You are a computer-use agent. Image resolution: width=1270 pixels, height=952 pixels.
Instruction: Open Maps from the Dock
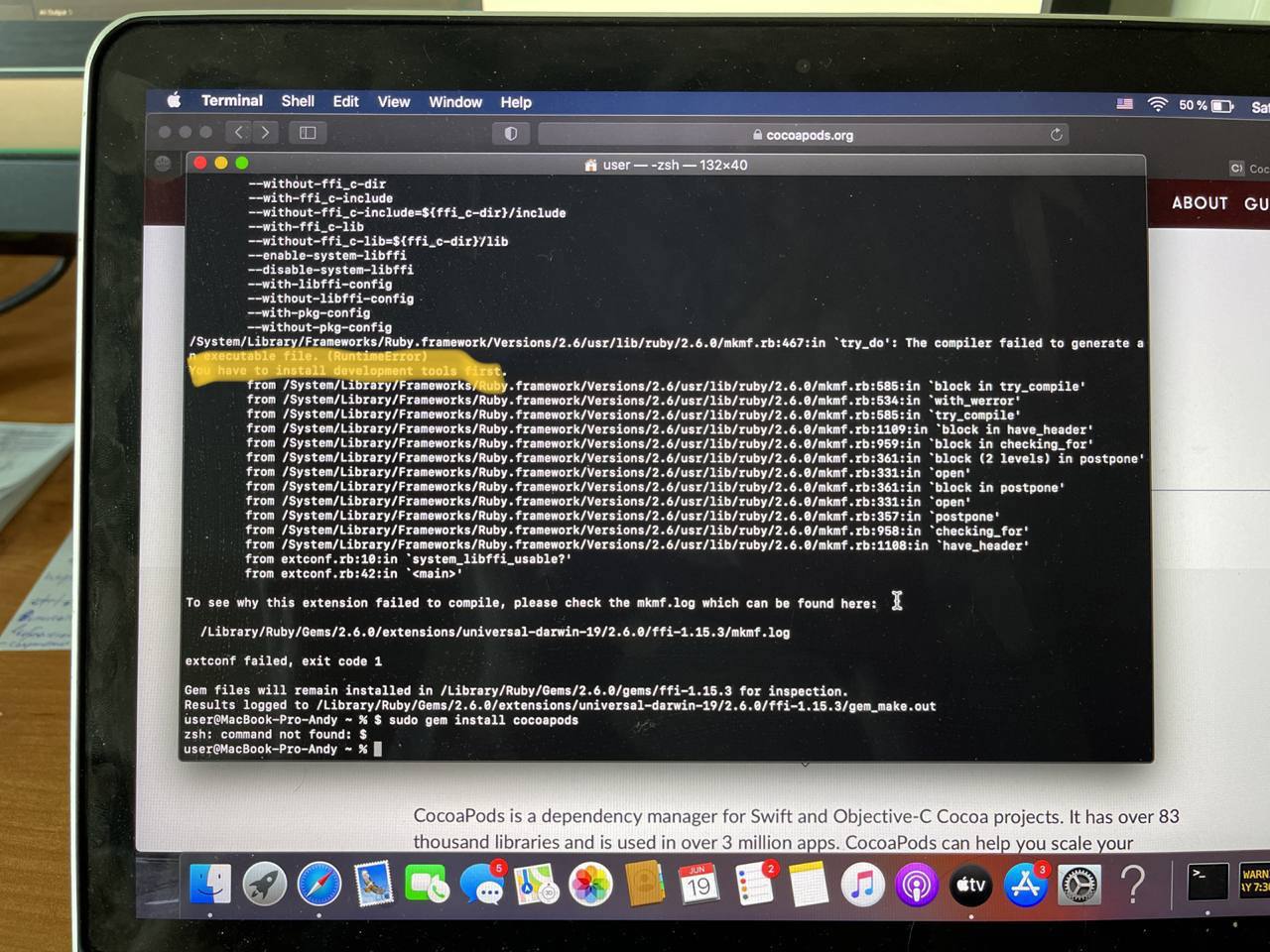[x=536, y=885]
